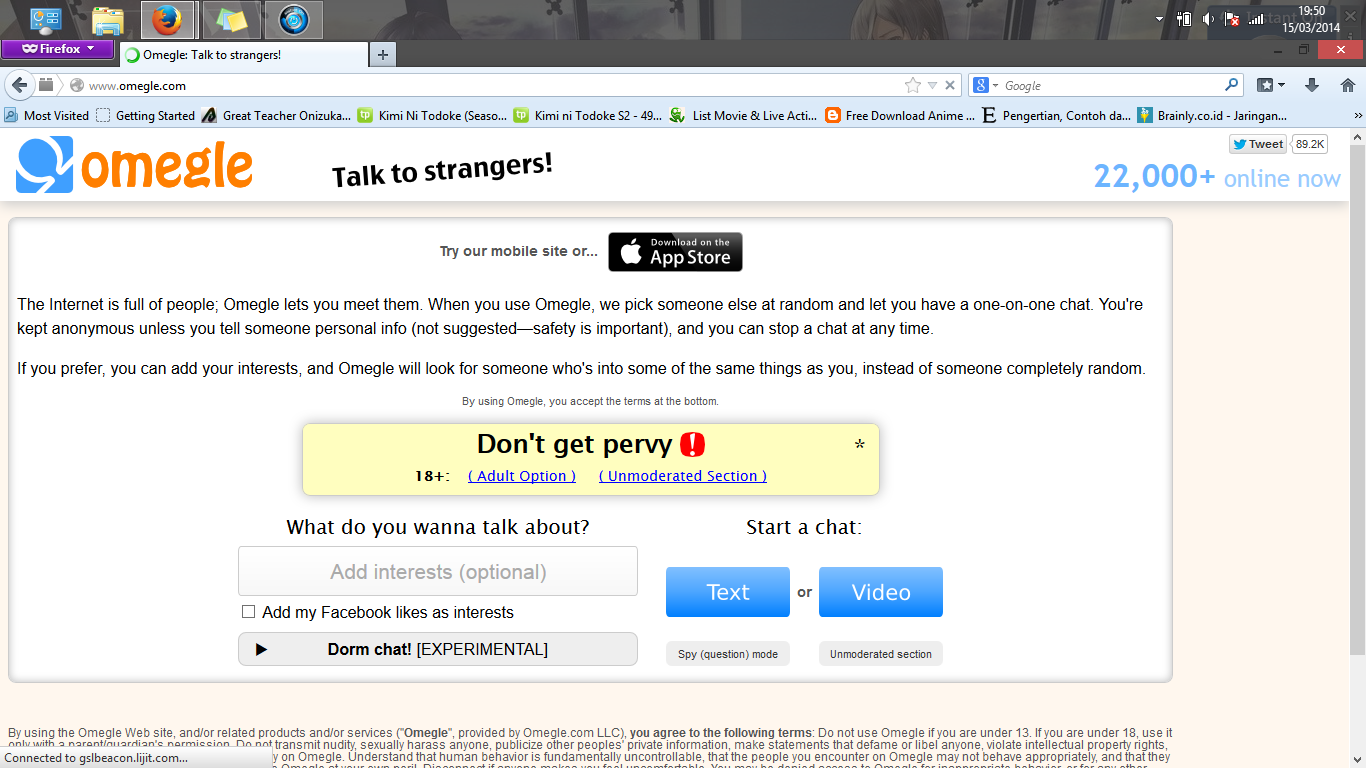
Task: Stop loading the page with the X
Action: tap(950, 86)
